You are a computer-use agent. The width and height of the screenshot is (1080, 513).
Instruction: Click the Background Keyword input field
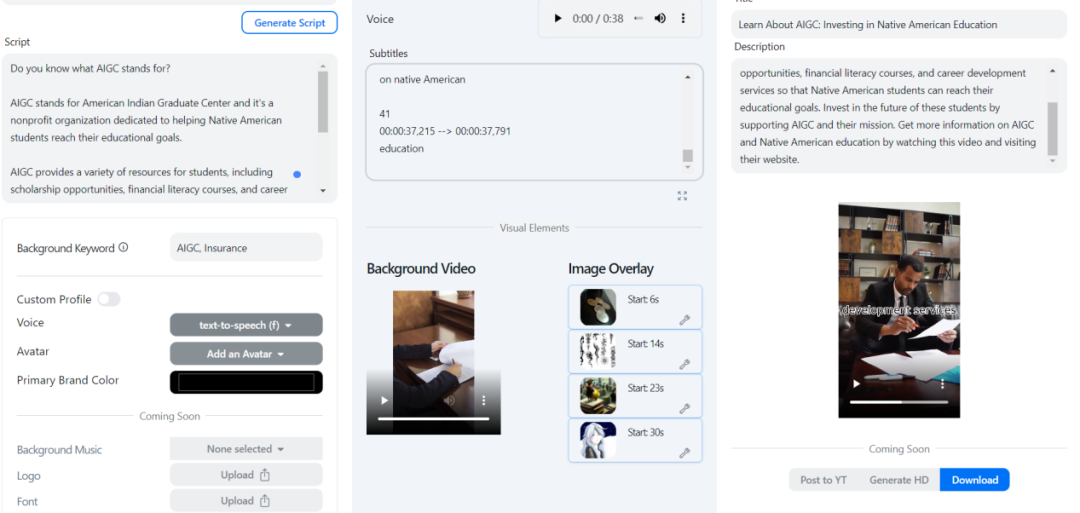point(246,247)
